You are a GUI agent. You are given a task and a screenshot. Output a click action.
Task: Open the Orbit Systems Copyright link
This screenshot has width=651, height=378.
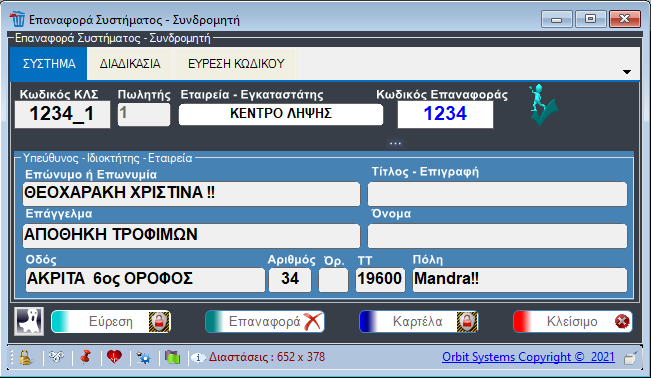(528, 357)
